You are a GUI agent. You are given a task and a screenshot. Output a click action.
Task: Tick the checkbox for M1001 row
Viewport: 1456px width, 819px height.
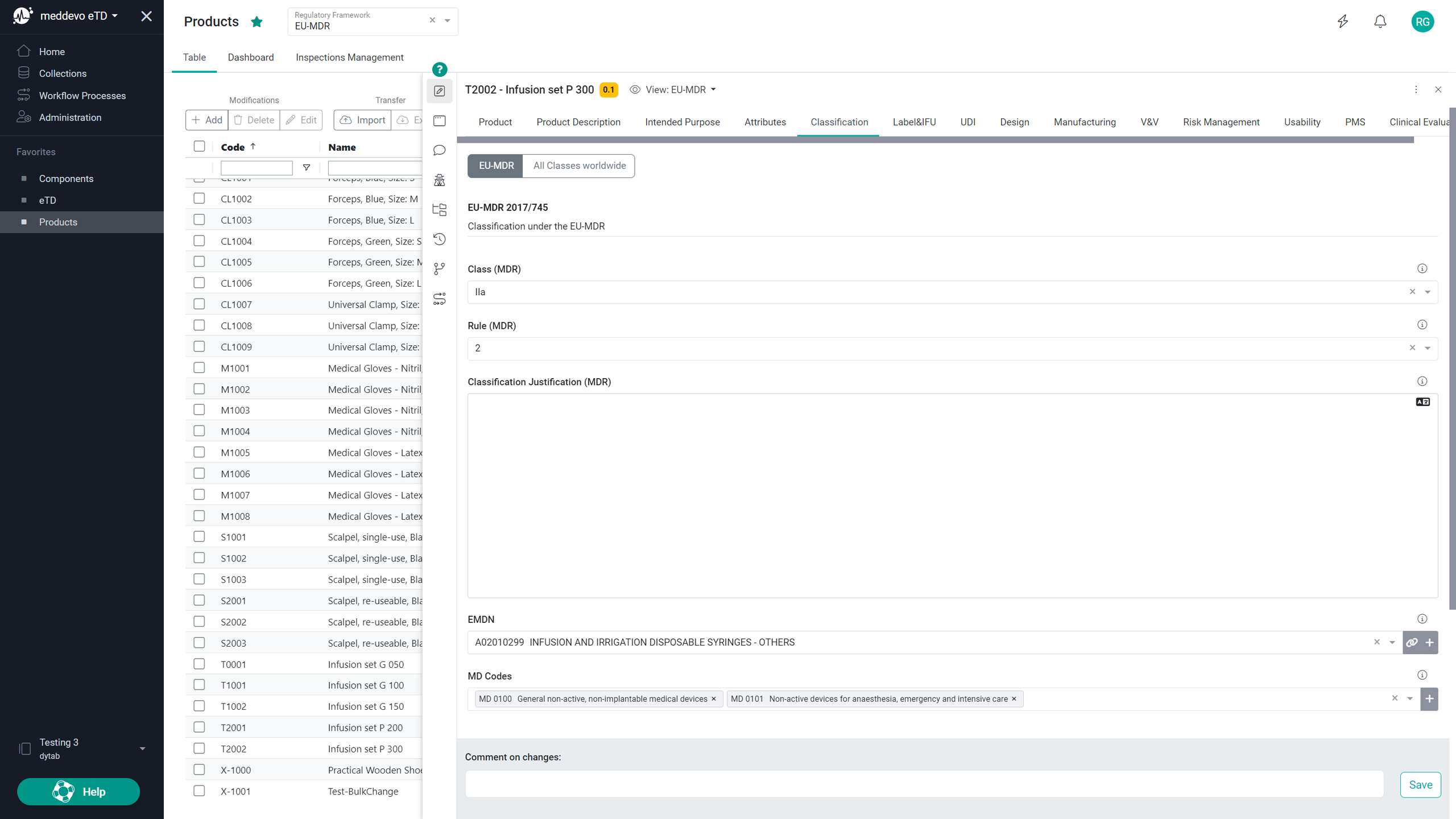[x=199, y=367]
